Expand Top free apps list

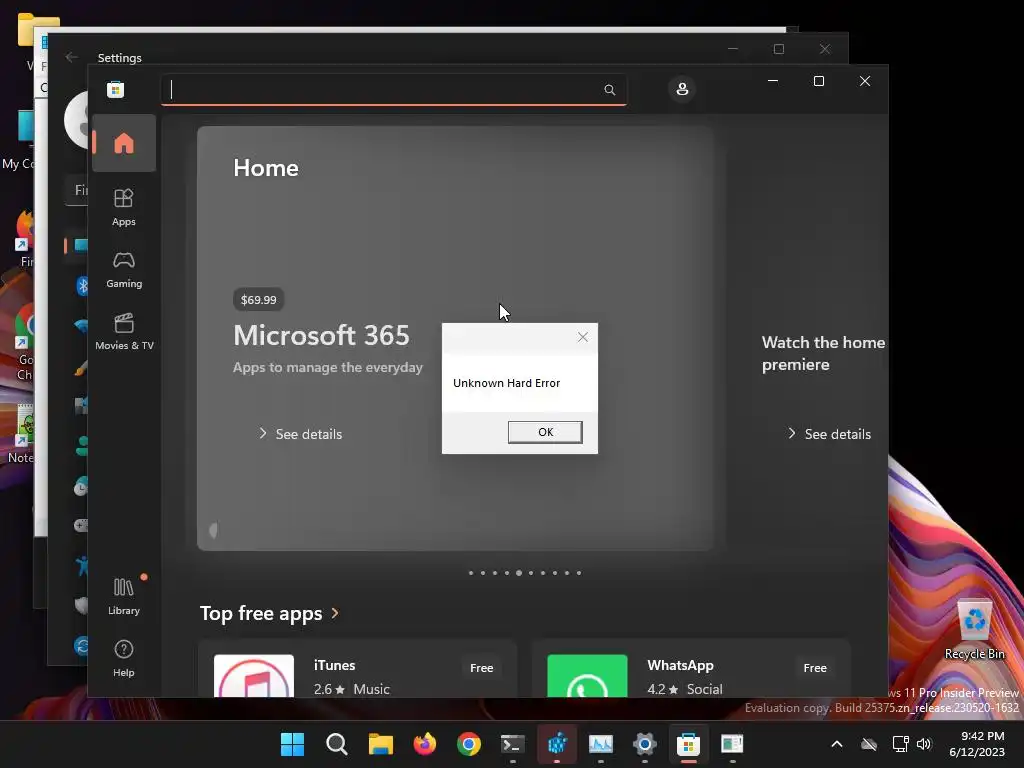(269, 613)
